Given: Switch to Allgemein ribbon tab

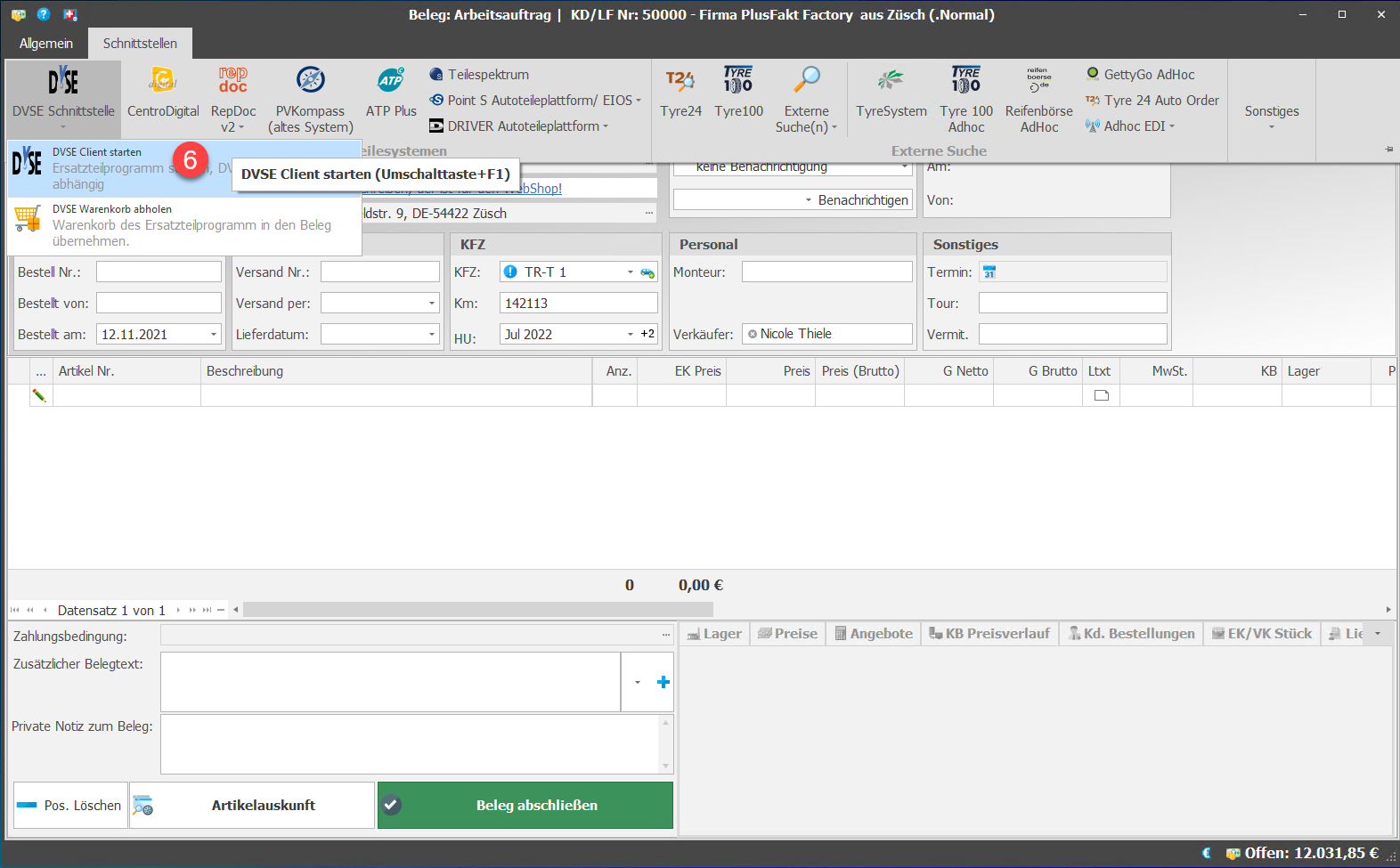Looking at the screenshot, I should 46,44.
